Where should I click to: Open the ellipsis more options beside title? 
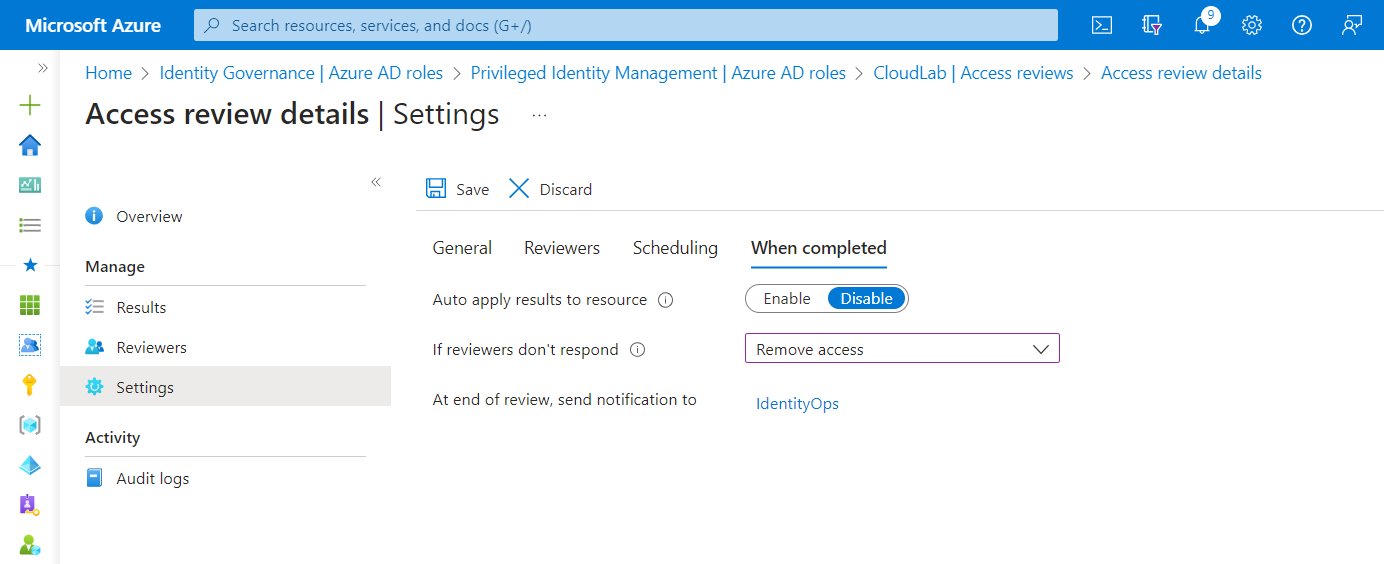pos(540,115)
